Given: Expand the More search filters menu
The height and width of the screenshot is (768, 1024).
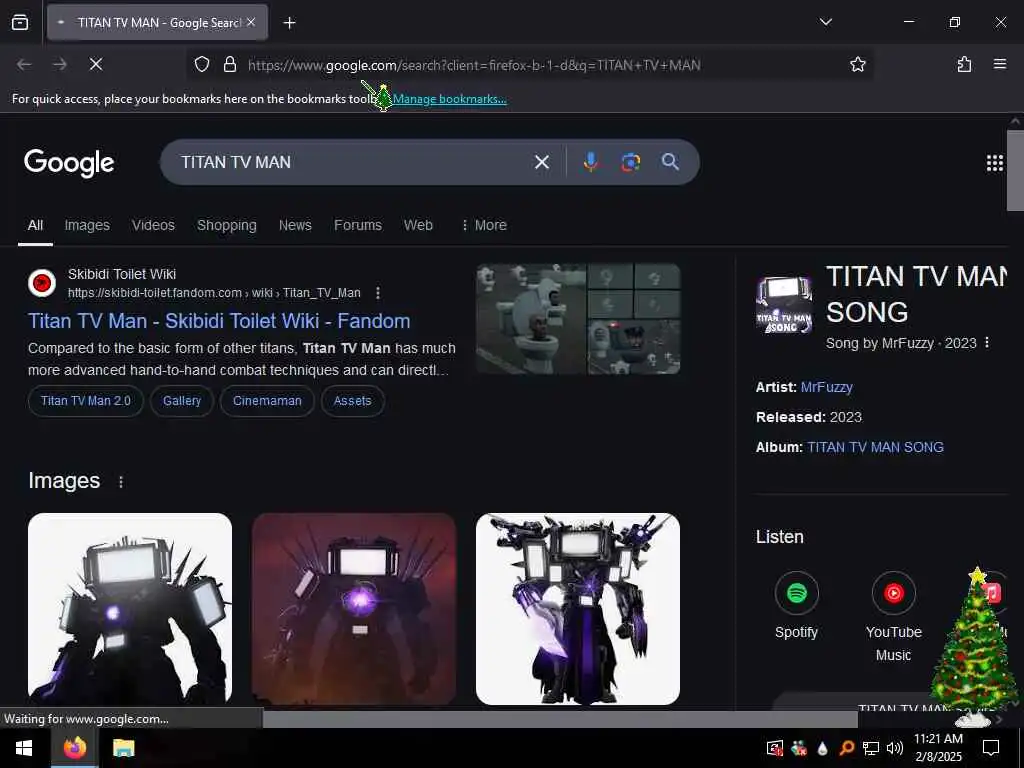Looking at the screenshot, I should 483,225.
